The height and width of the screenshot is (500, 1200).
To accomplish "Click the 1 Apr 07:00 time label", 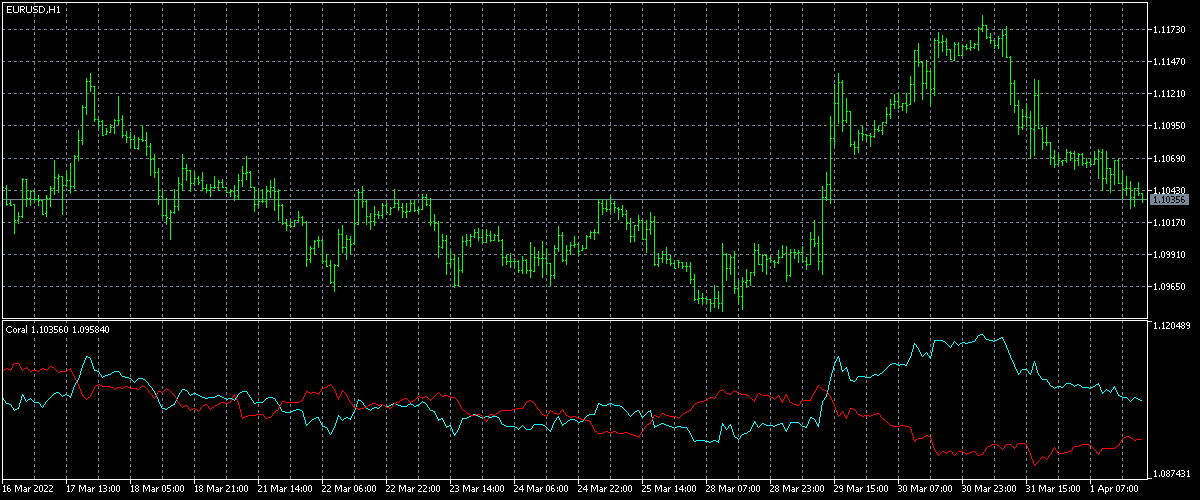I will (1115, 489).
